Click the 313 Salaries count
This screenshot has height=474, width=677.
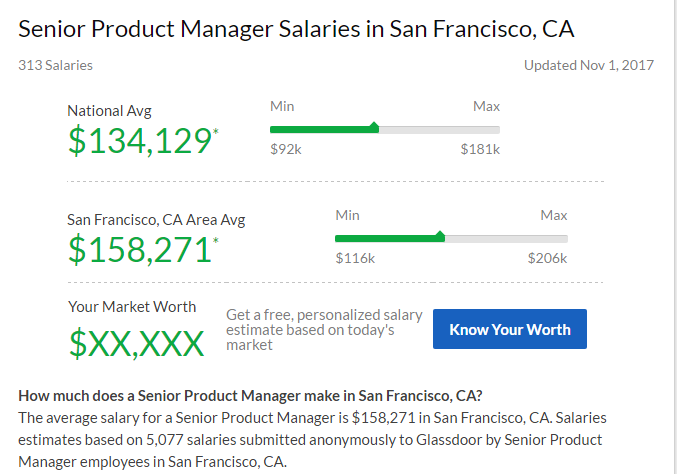pyautogui.click(x=55, y=65)
